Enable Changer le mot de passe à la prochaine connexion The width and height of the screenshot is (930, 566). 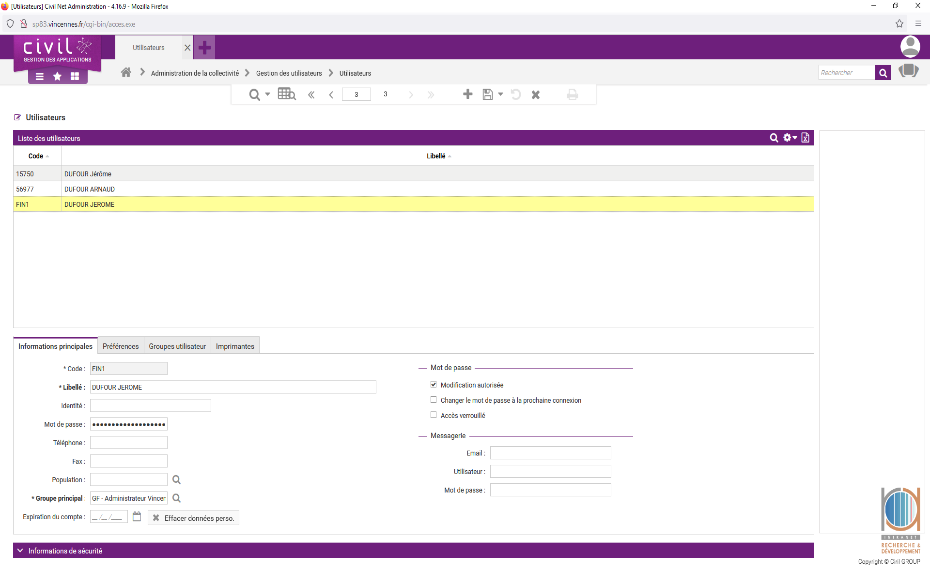tap(434, 400)
